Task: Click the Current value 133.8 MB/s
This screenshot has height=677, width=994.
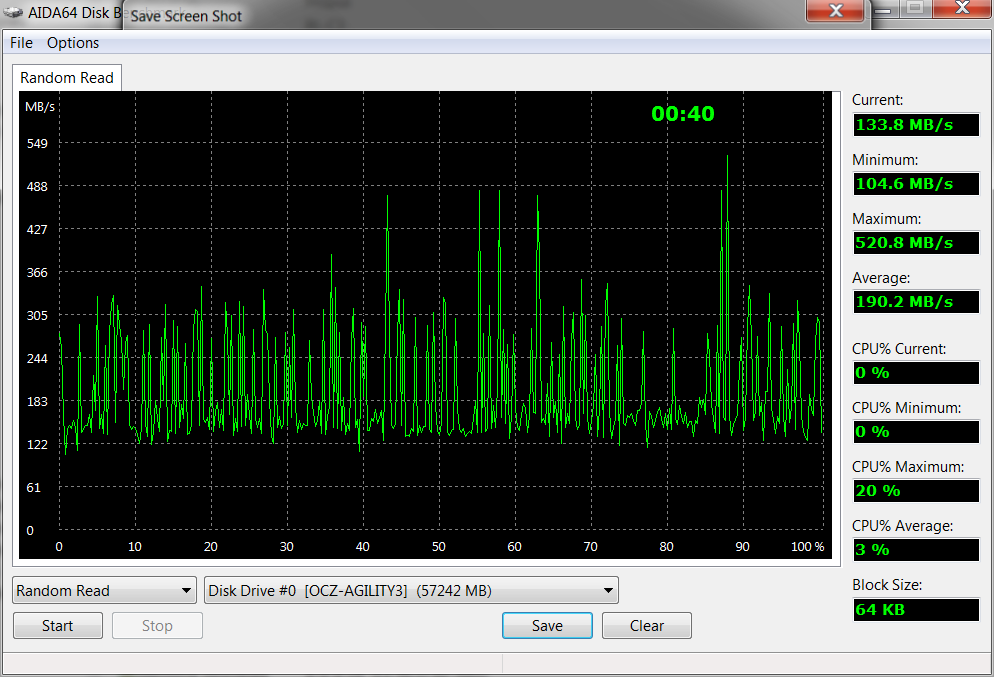Action: click(x=916, y=125)
